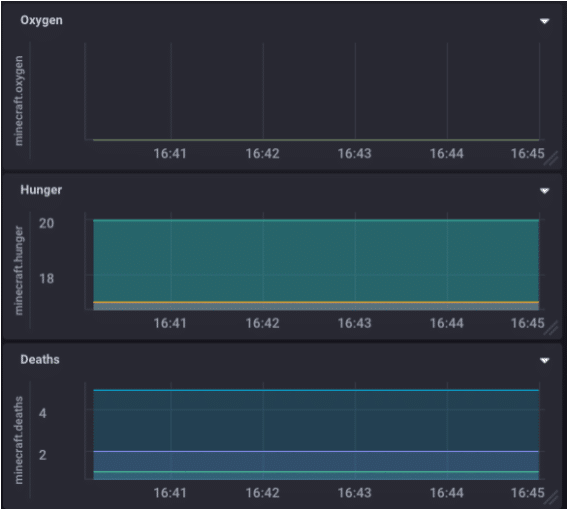The height and width of the screenshot is (510, 570).
Task: Open the Hunger panel dropdown menu
Action: coord(544,191)
